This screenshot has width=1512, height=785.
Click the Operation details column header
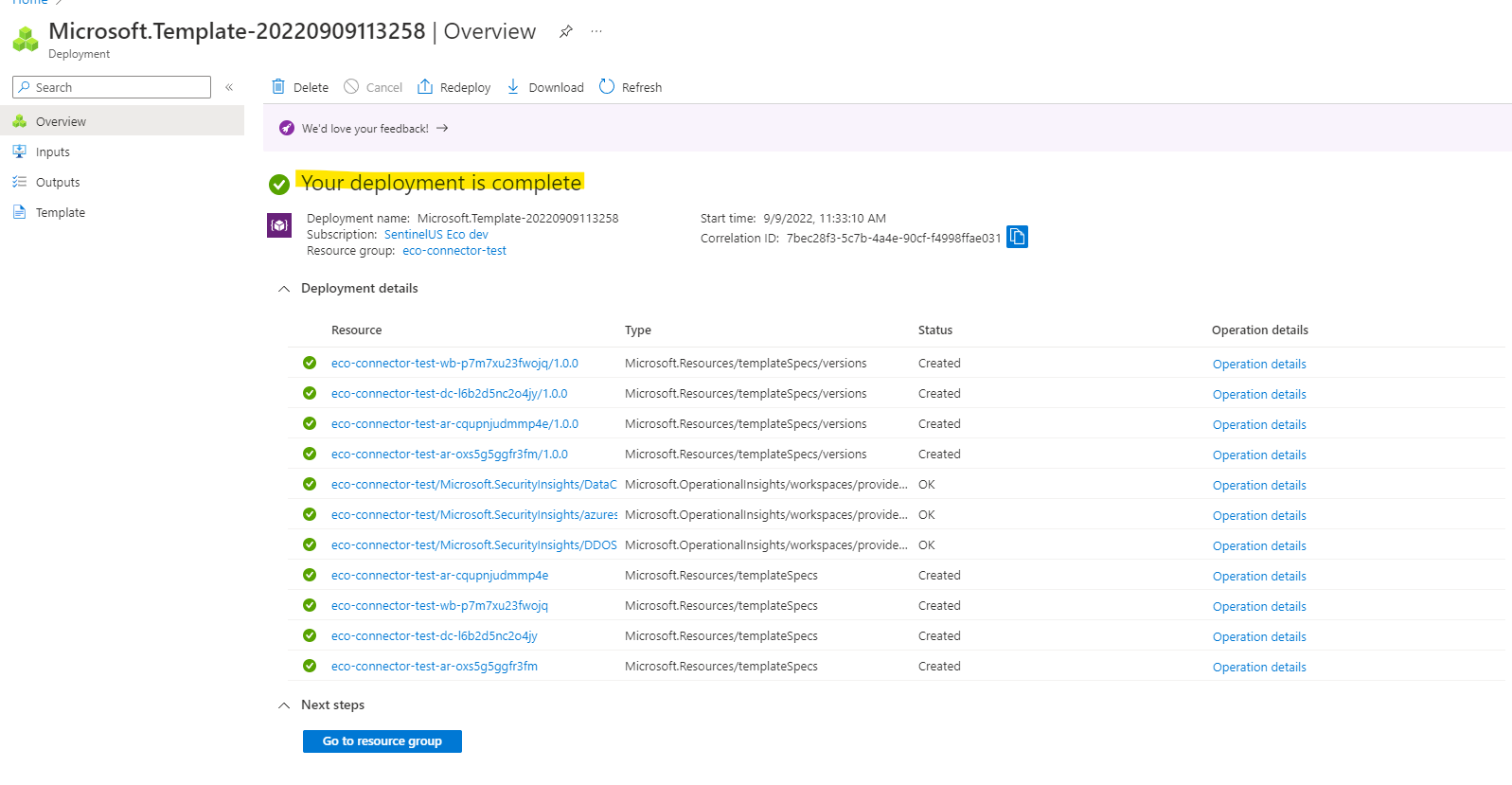click(1260, 330)
